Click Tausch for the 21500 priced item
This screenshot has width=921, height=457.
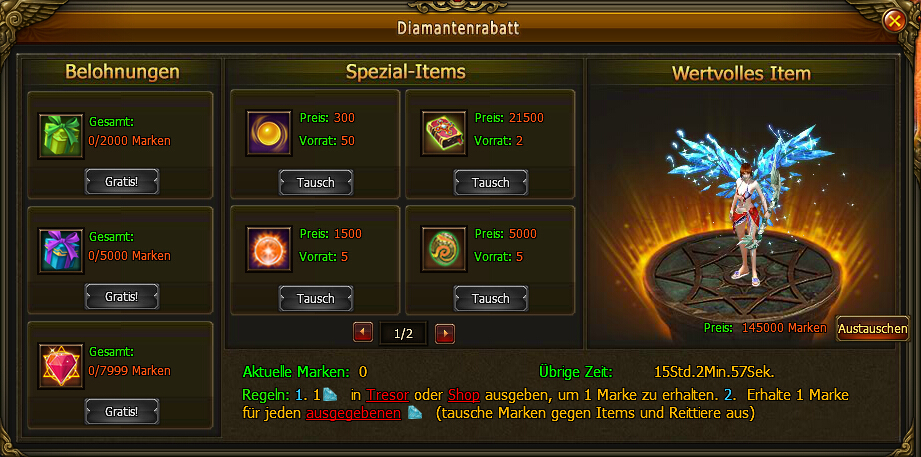click(490, 183)
